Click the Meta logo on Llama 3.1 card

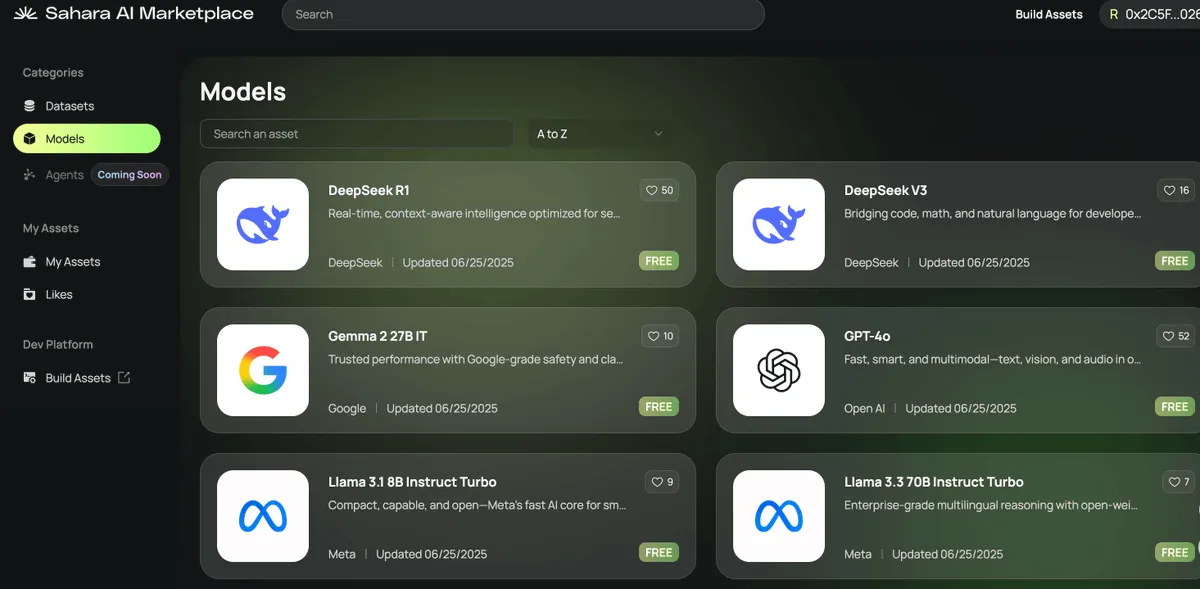click(263, 516)
